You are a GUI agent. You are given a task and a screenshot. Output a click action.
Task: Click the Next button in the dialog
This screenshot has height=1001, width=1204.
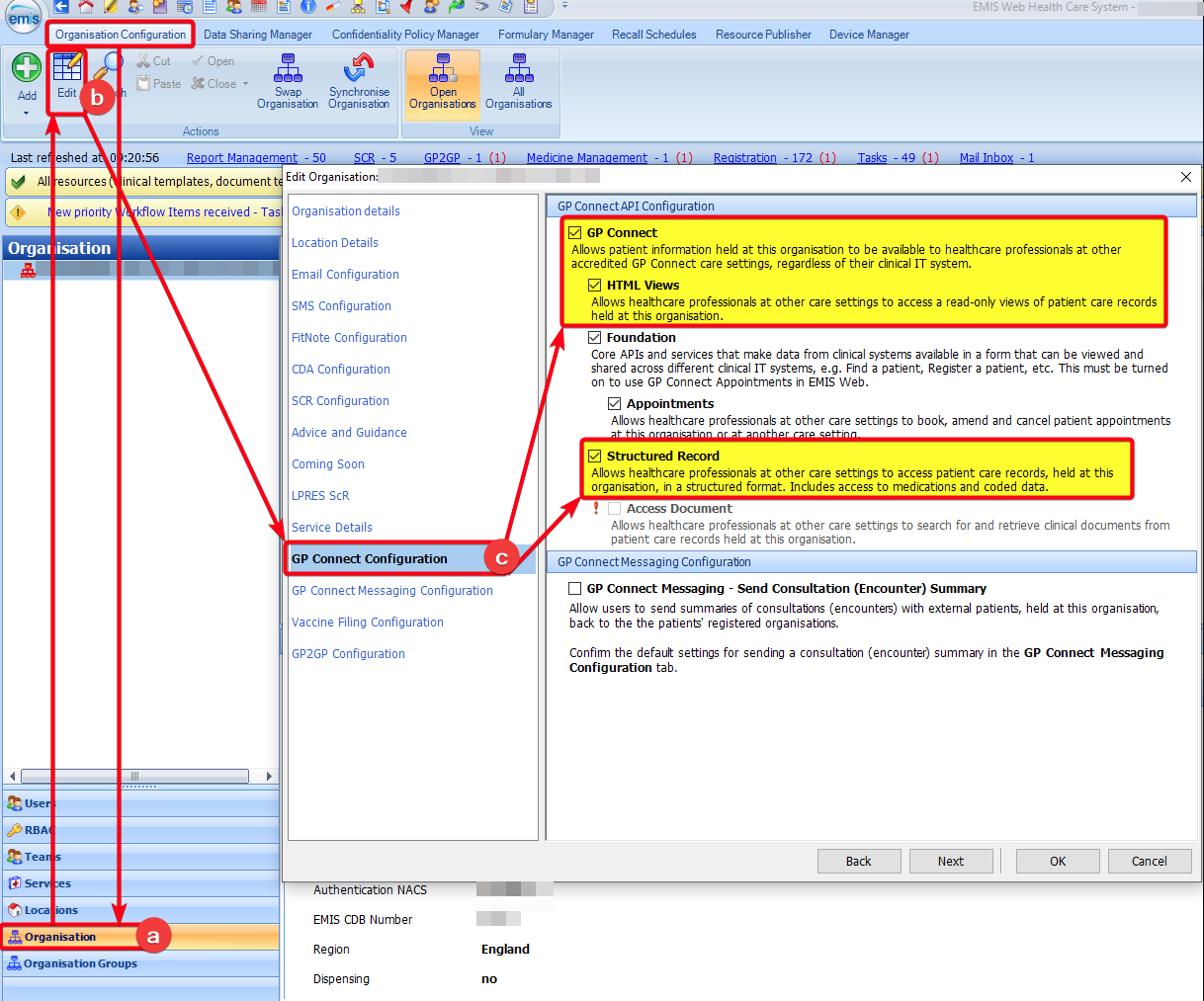(x=951, y=862)
